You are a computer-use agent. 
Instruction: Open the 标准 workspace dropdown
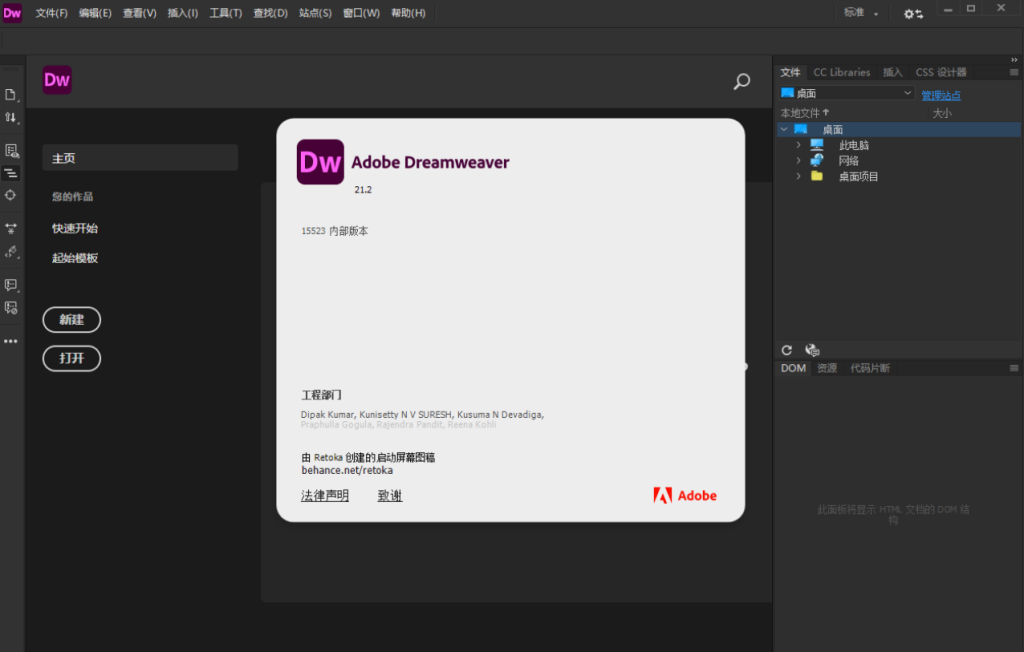click(860, 13)
